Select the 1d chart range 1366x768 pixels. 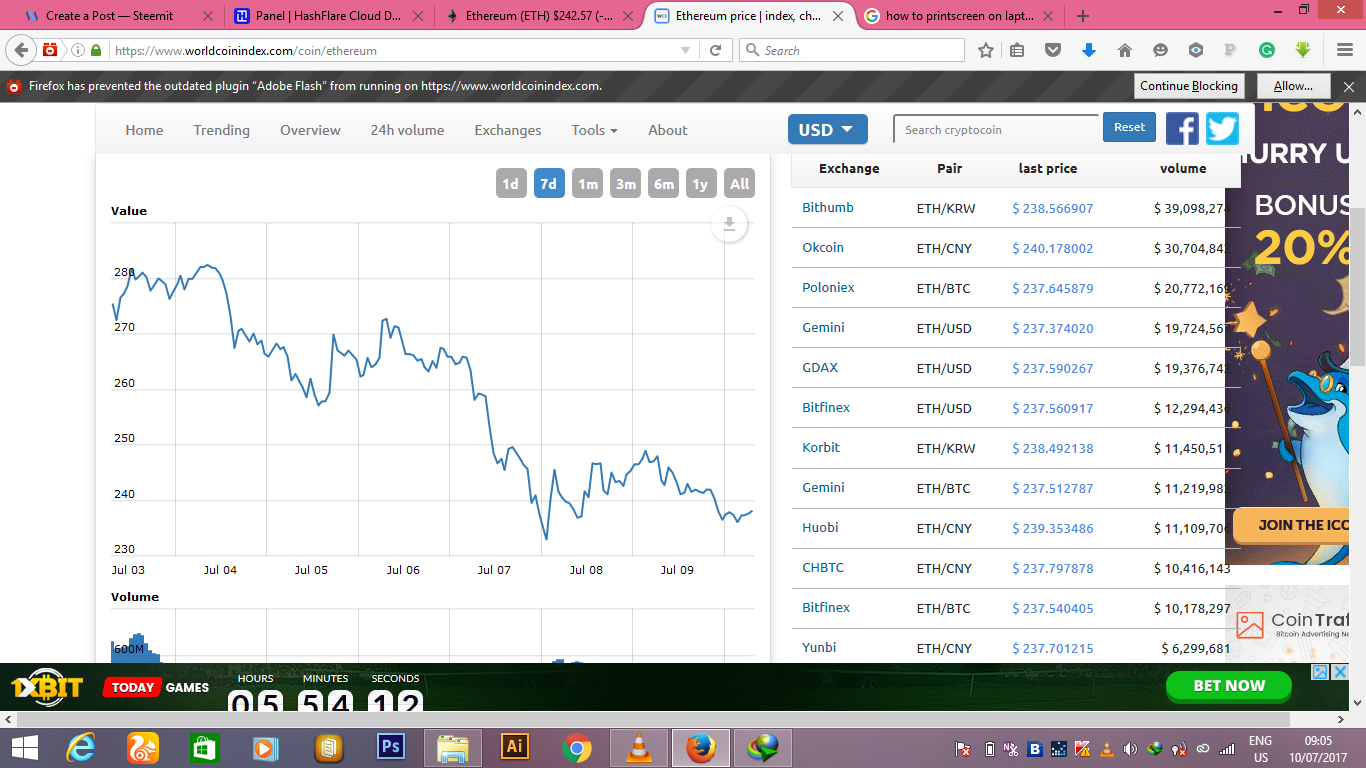(510, 183)
